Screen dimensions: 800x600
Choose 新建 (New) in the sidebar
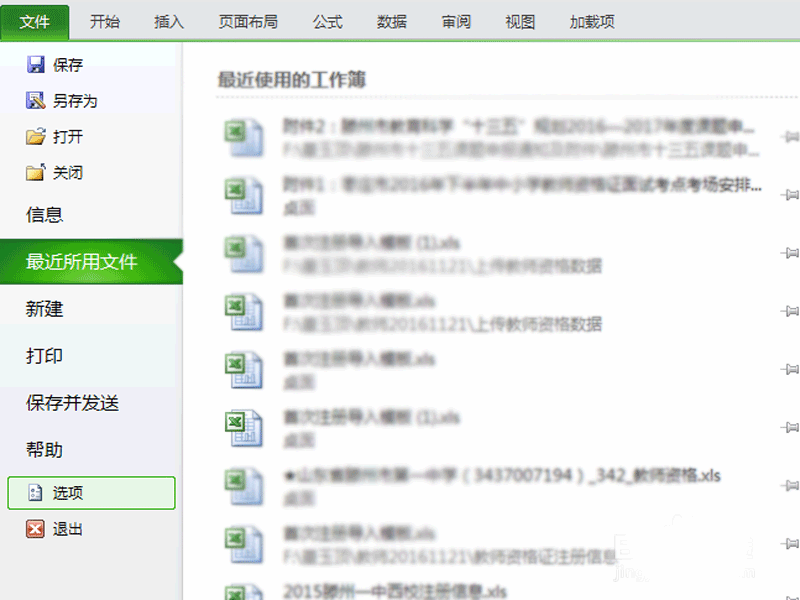tap(45, 309)
